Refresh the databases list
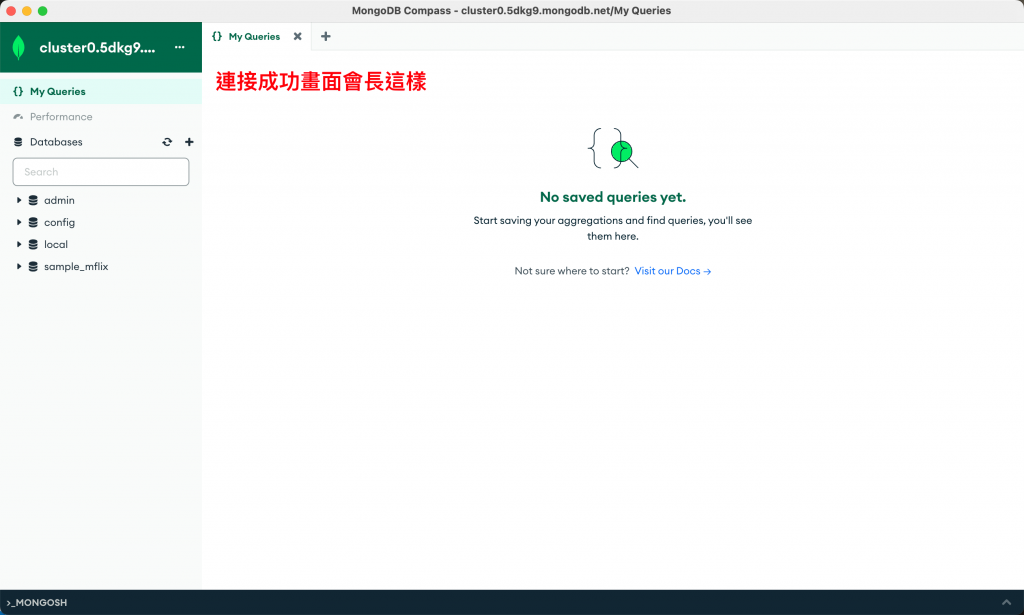The height and width of the screenshot is (615, 1024). click(167, 142)
